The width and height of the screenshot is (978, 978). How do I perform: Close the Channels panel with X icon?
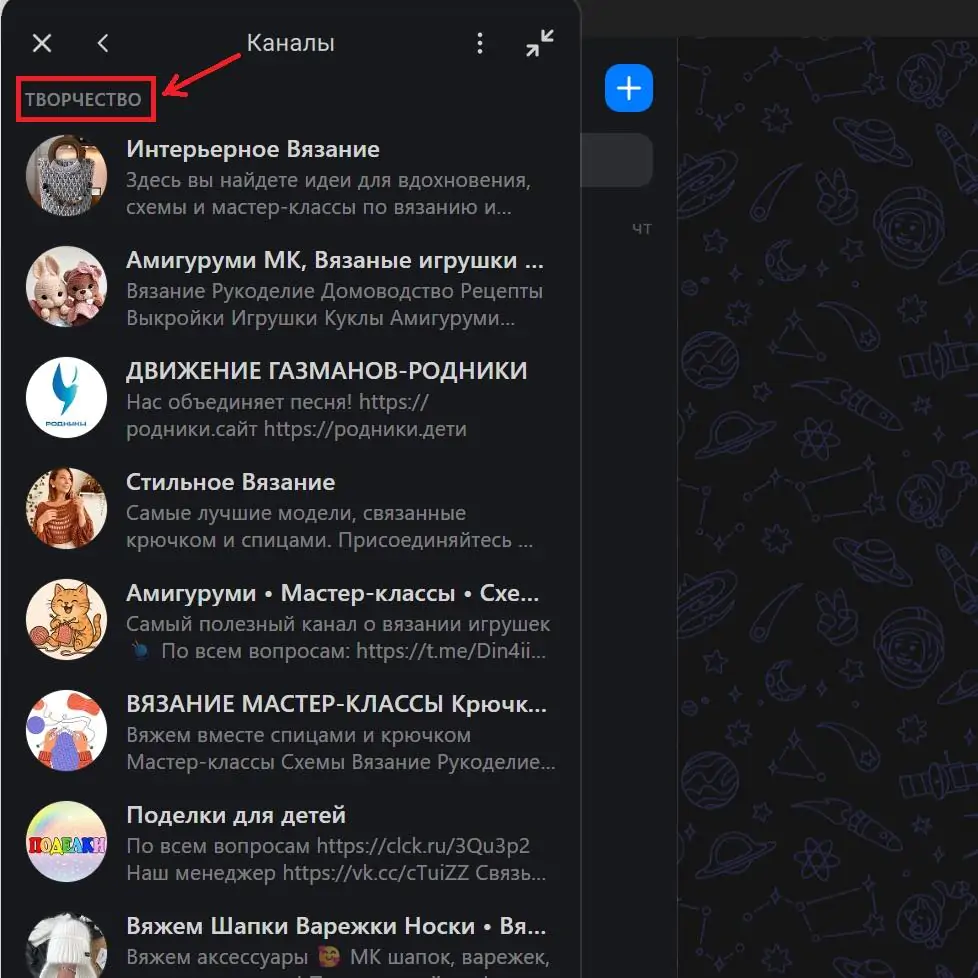click(x=42, y=43)
